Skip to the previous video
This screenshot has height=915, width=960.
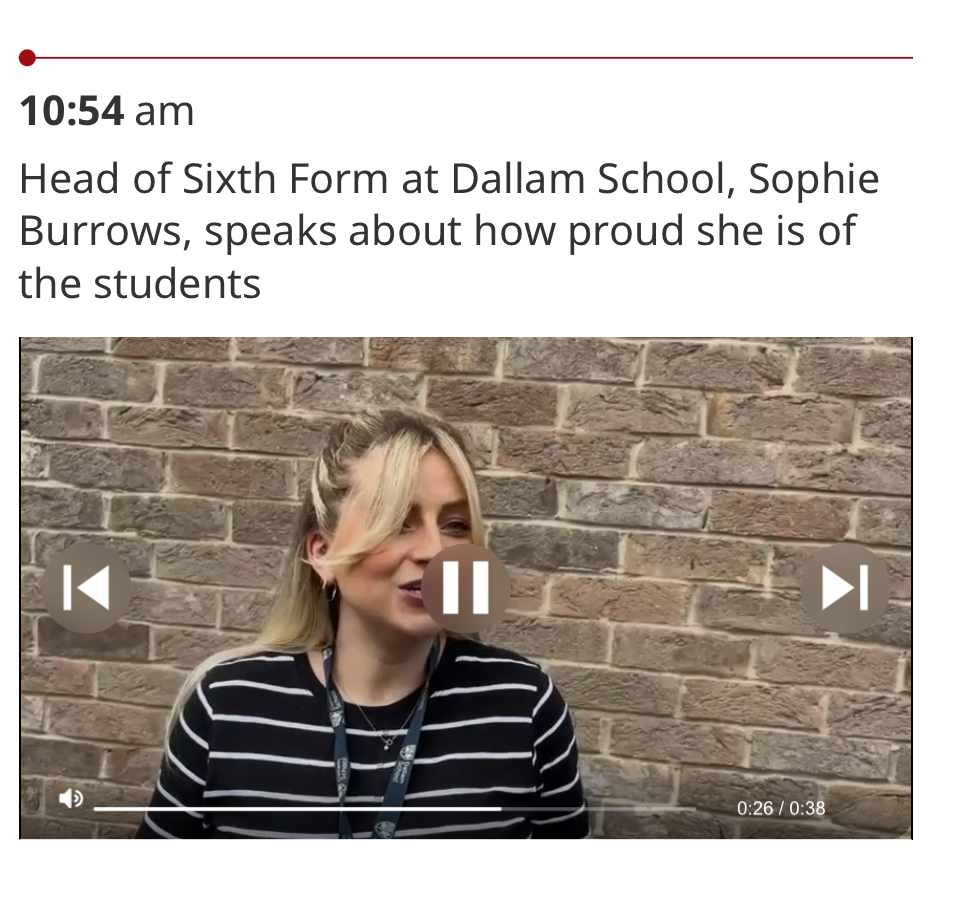86,588
